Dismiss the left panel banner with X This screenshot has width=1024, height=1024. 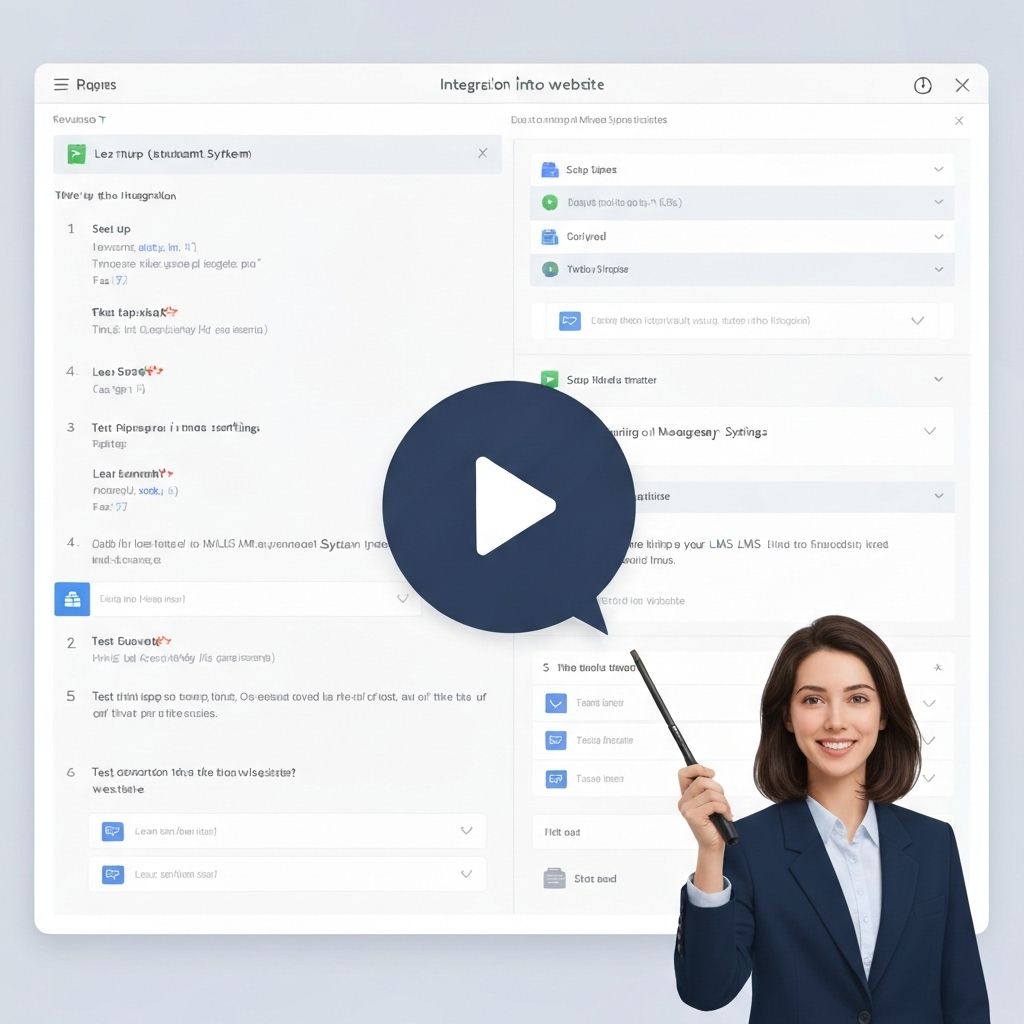tap(482, 153)
